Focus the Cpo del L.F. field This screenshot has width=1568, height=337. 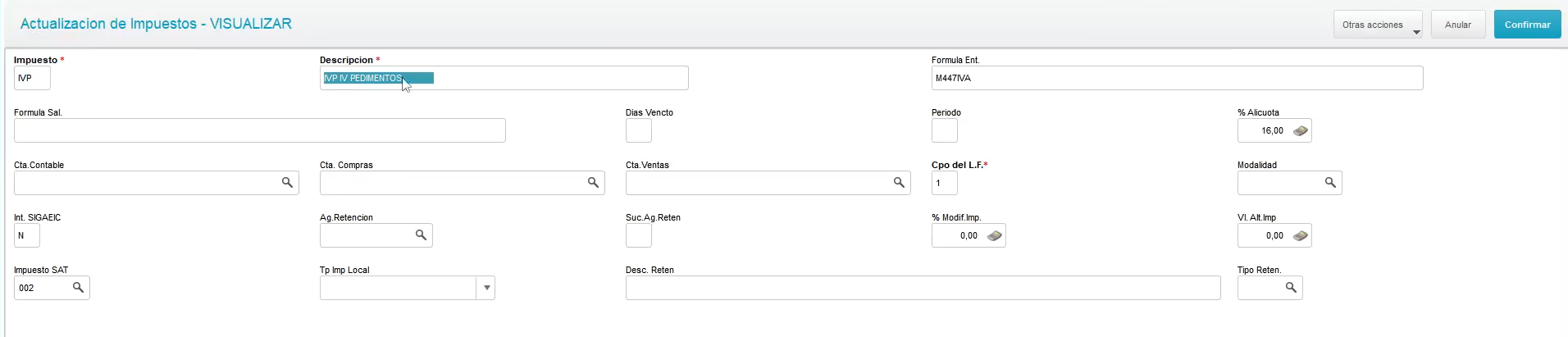pyautogui.click(x=945, y=183)
